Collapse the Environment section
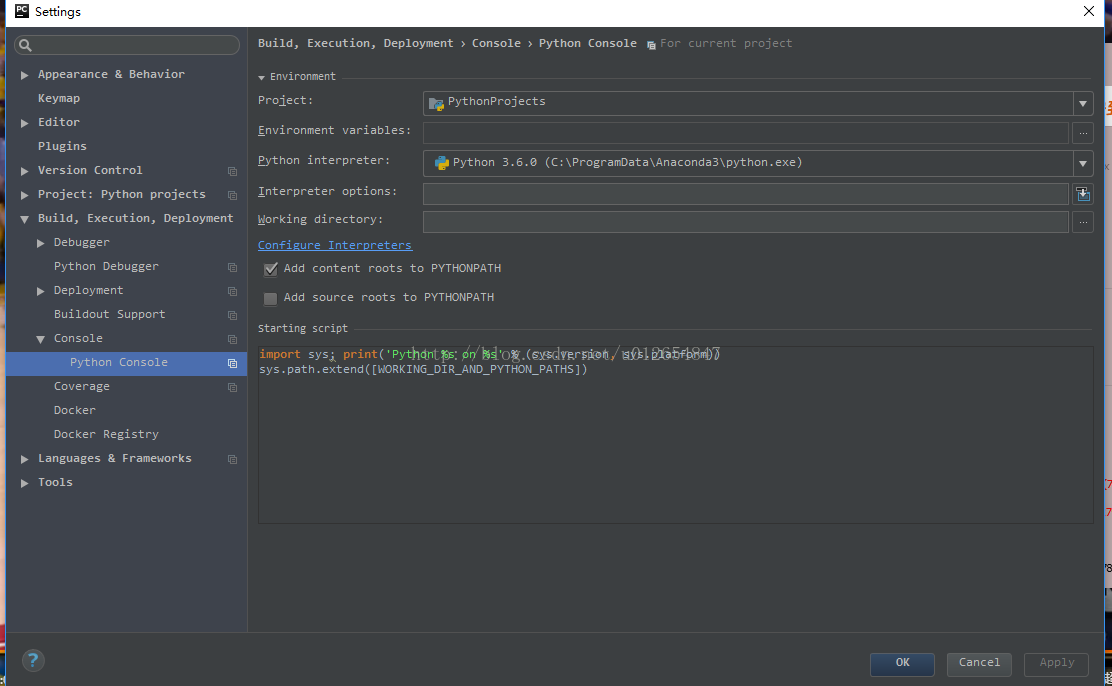The height and width of the screenshot is (686, 1112). (x=262, y=77)
